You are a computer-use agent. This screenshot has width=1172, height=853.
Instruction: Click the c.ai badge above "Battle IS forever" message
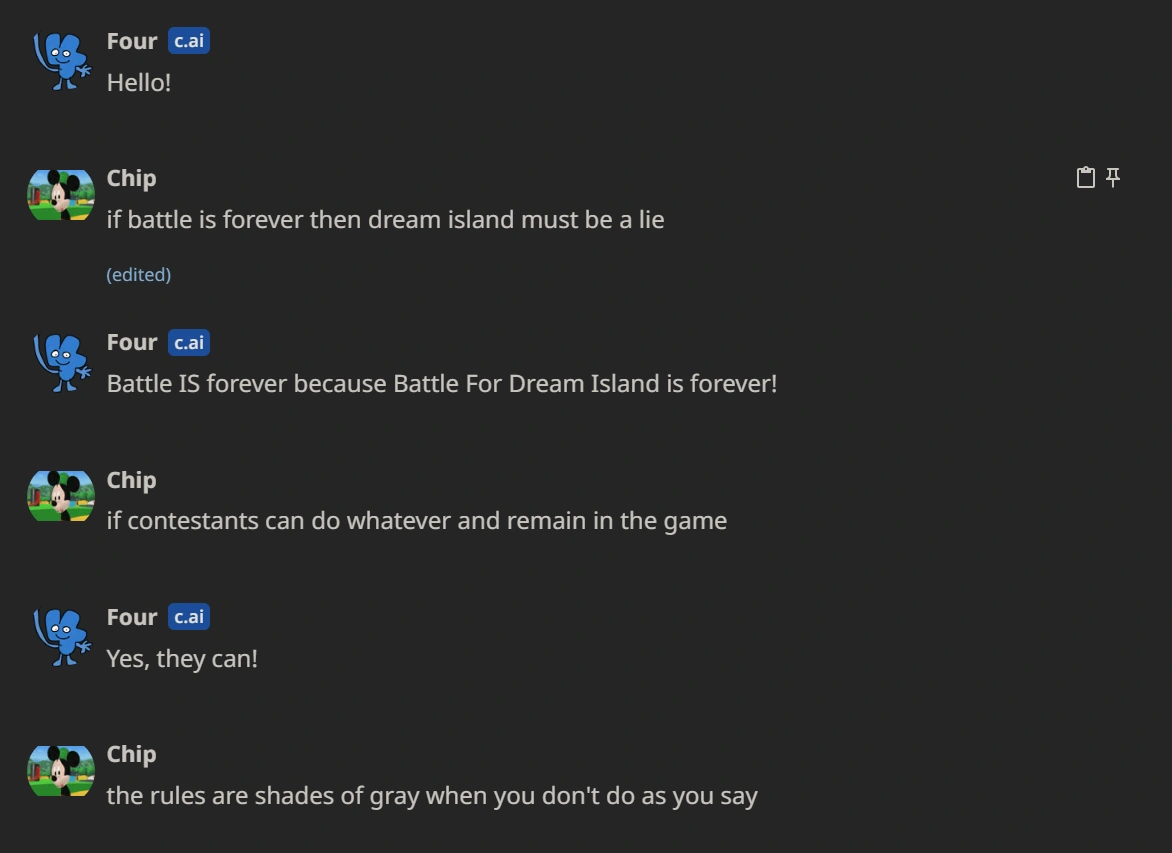189,342
